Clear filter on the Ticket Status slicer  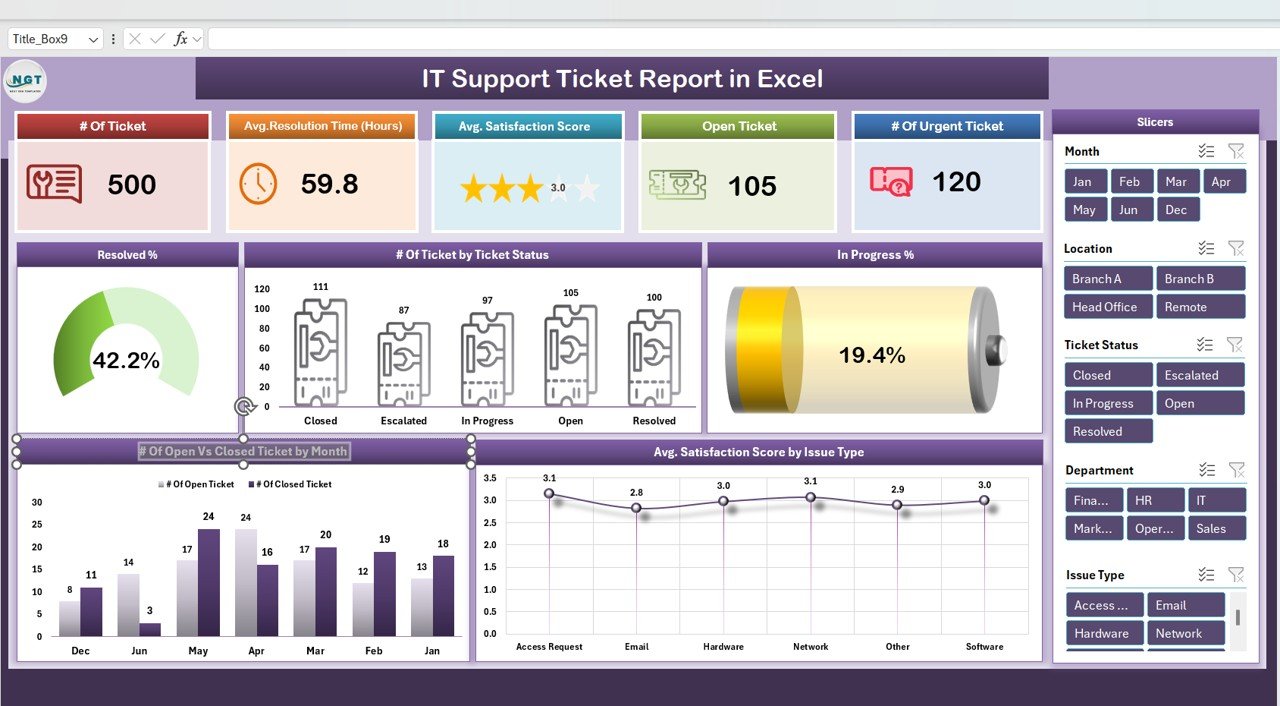point(1236,345)
